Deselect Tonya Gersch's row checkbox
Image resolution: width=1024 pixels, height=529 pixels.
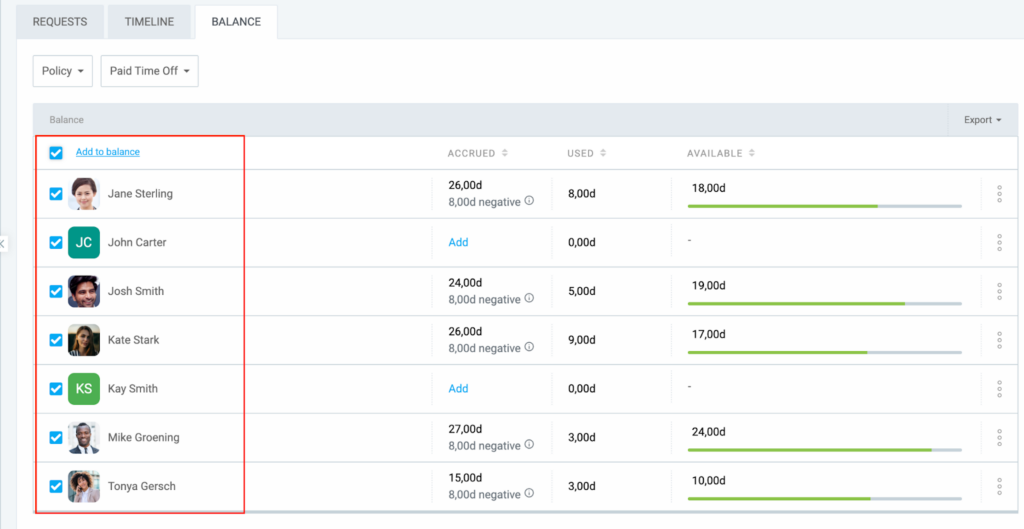click(x=56, y=487)
